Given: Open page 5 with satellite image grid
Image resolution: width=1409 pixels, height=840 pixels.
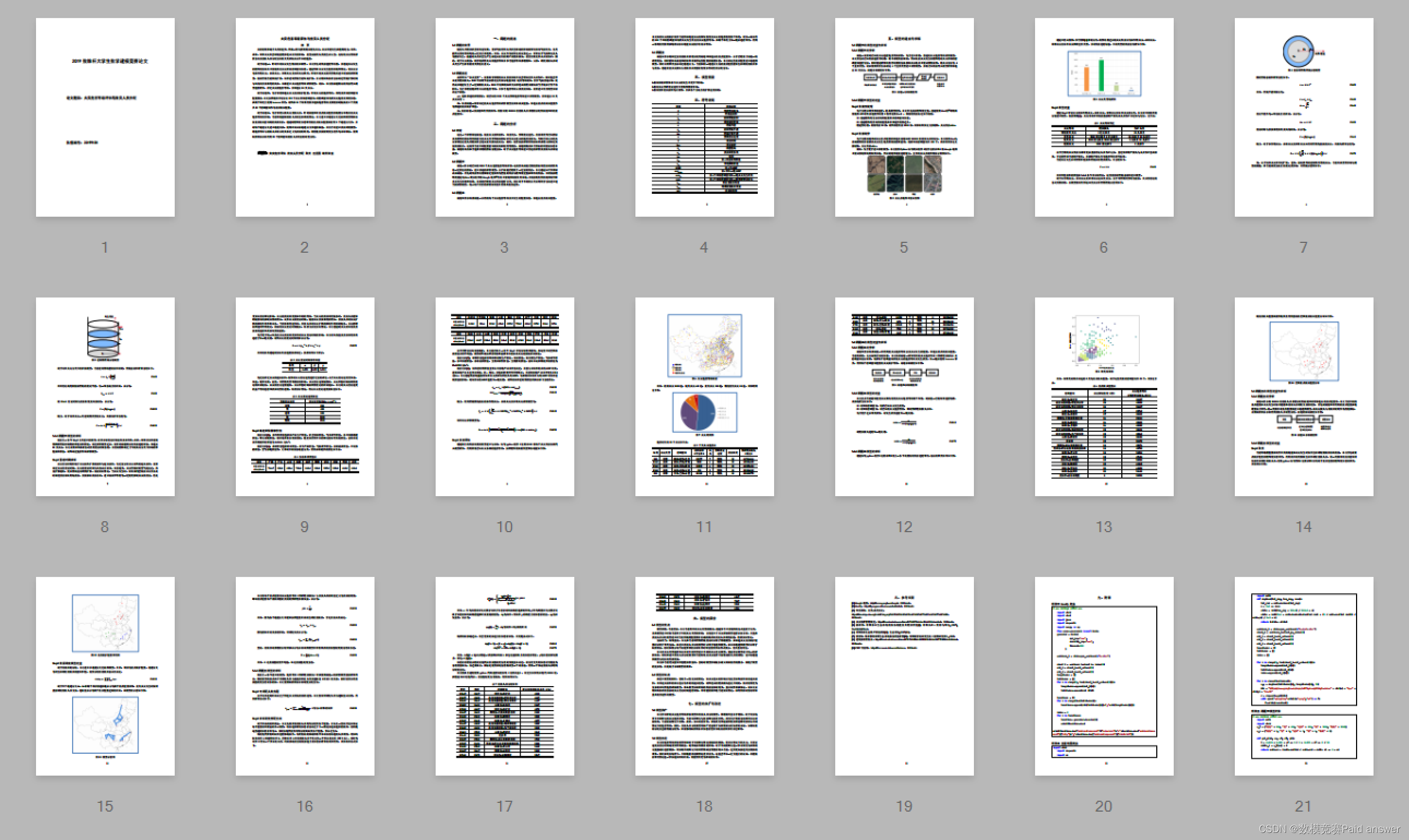Looking at the screenshot, I should pyautogui.click(x=904, y=117).
